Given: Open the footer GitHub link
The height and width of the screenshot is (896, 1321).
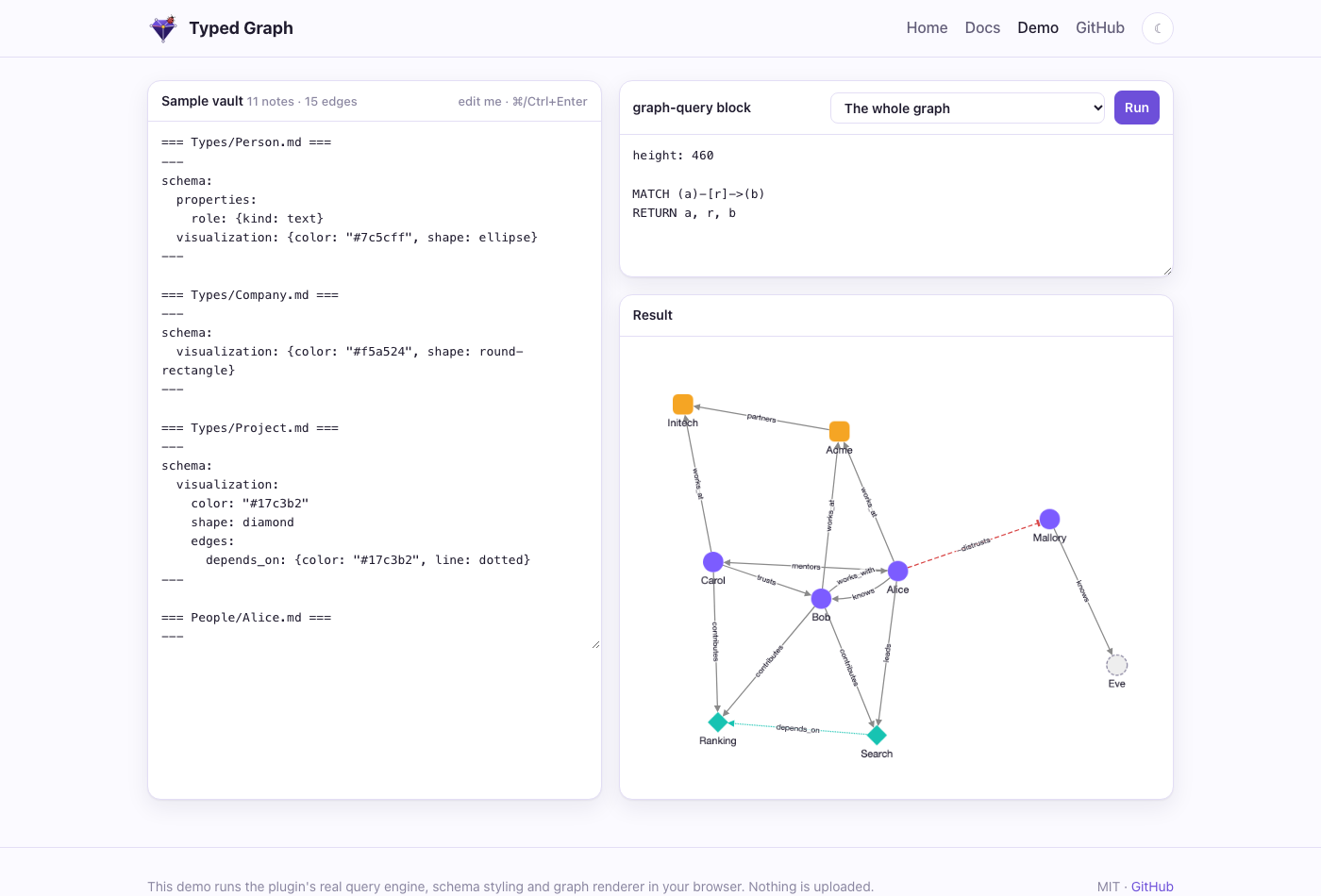Looking at the screenshot, I should (x=1152, y=887).
